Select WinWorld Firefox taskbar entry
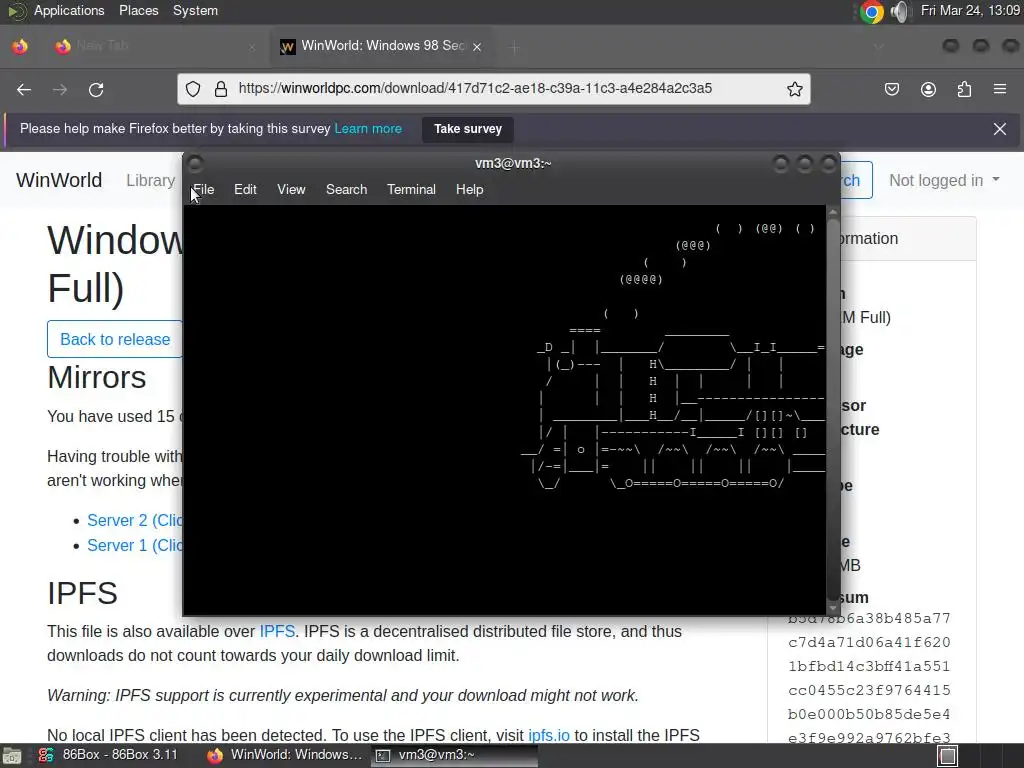Viewport: 1024px width, 768px height. (285, 755)
